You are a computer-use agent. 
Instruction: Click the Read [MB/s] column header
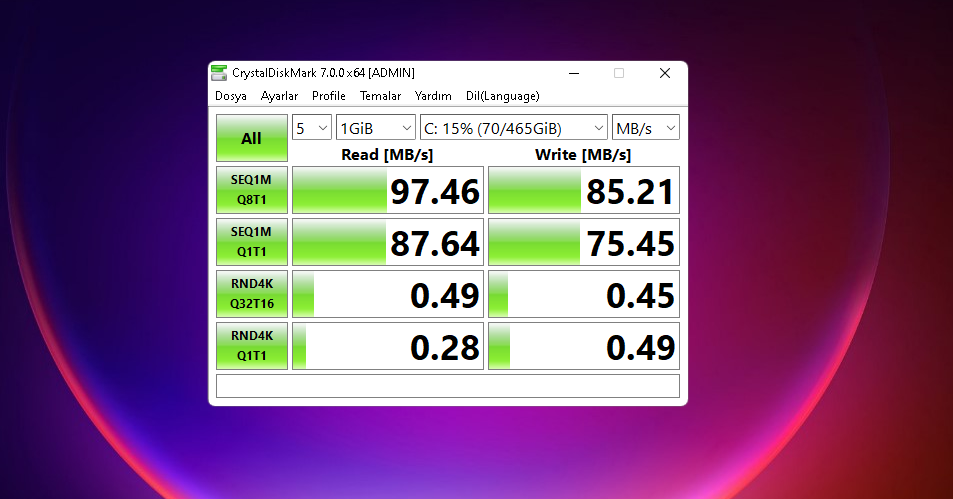pyautogui.click(x=387, y=154)
